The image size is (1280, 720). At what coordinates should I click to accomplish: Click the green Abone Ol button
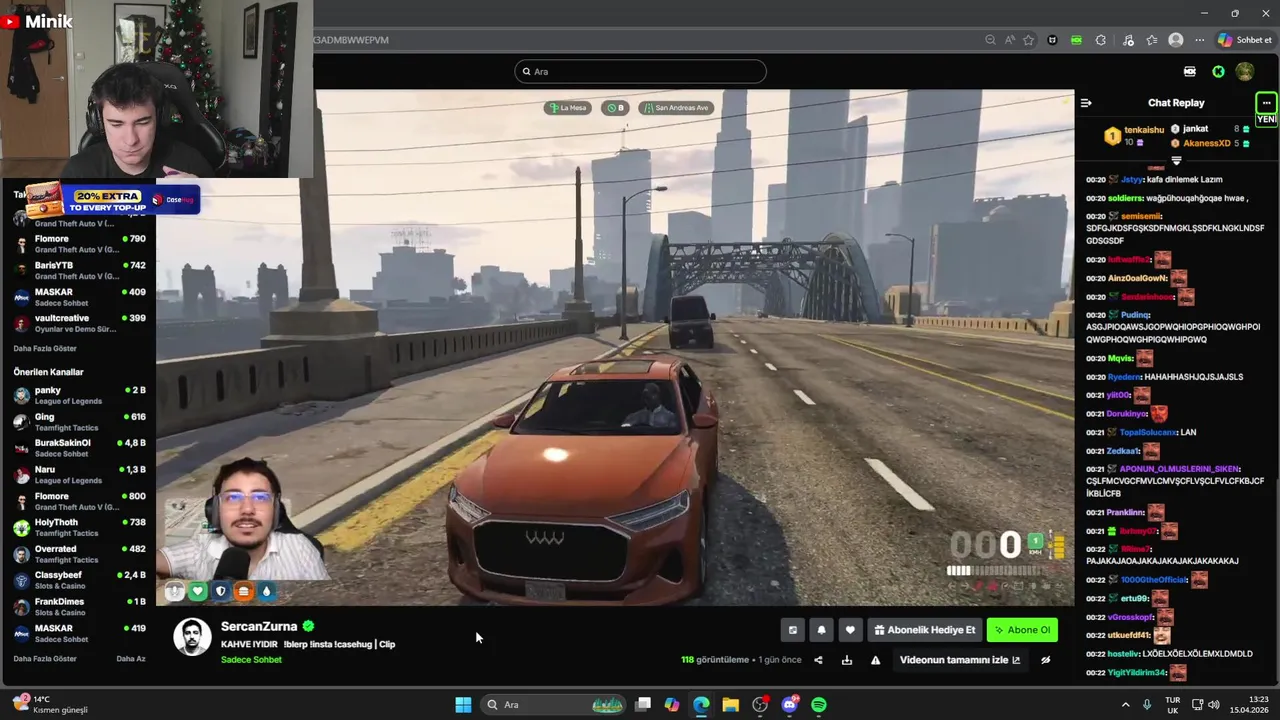pos(1022,630)
